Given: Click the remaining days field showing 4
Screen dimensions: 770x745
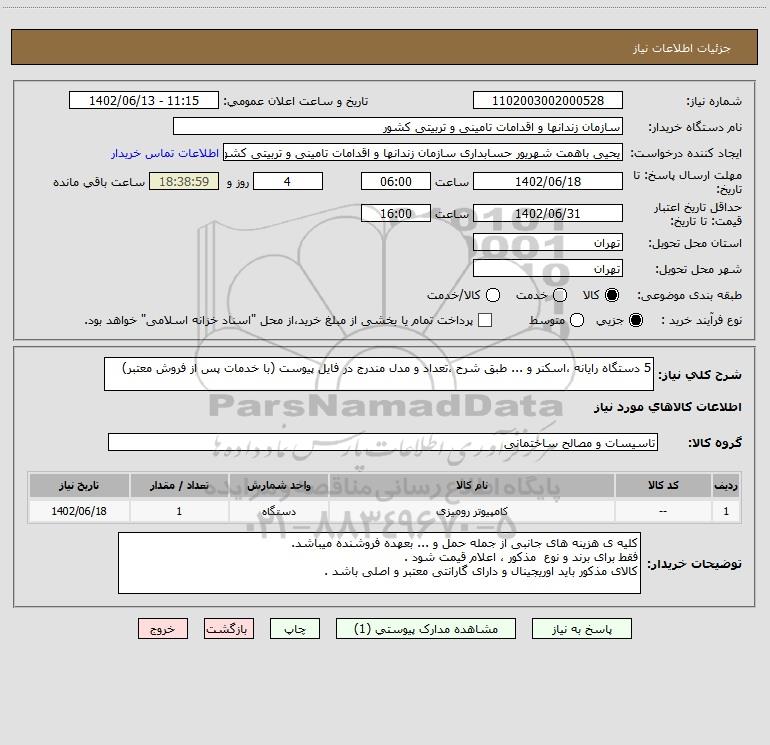Looking at the screenshot, I should pos(288,181).
